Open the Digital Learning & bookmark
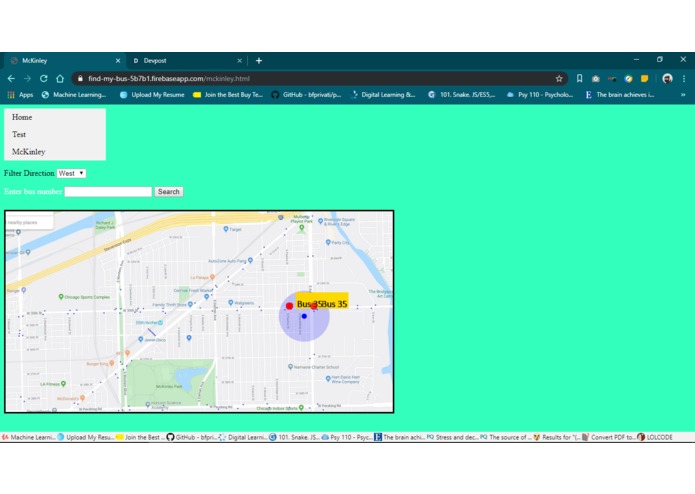Image resolution: width=695 pixels, height=494 pixels. tap(383, 95)
